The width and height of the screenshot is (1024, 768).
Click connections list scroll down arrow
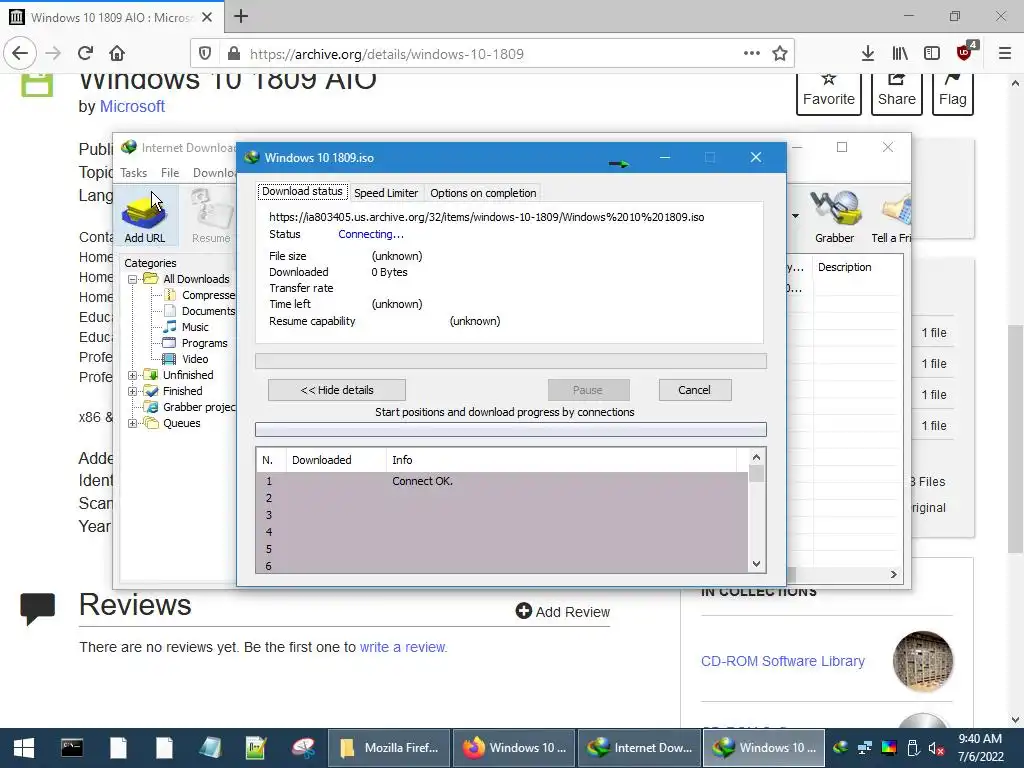(x=756, y=564)
